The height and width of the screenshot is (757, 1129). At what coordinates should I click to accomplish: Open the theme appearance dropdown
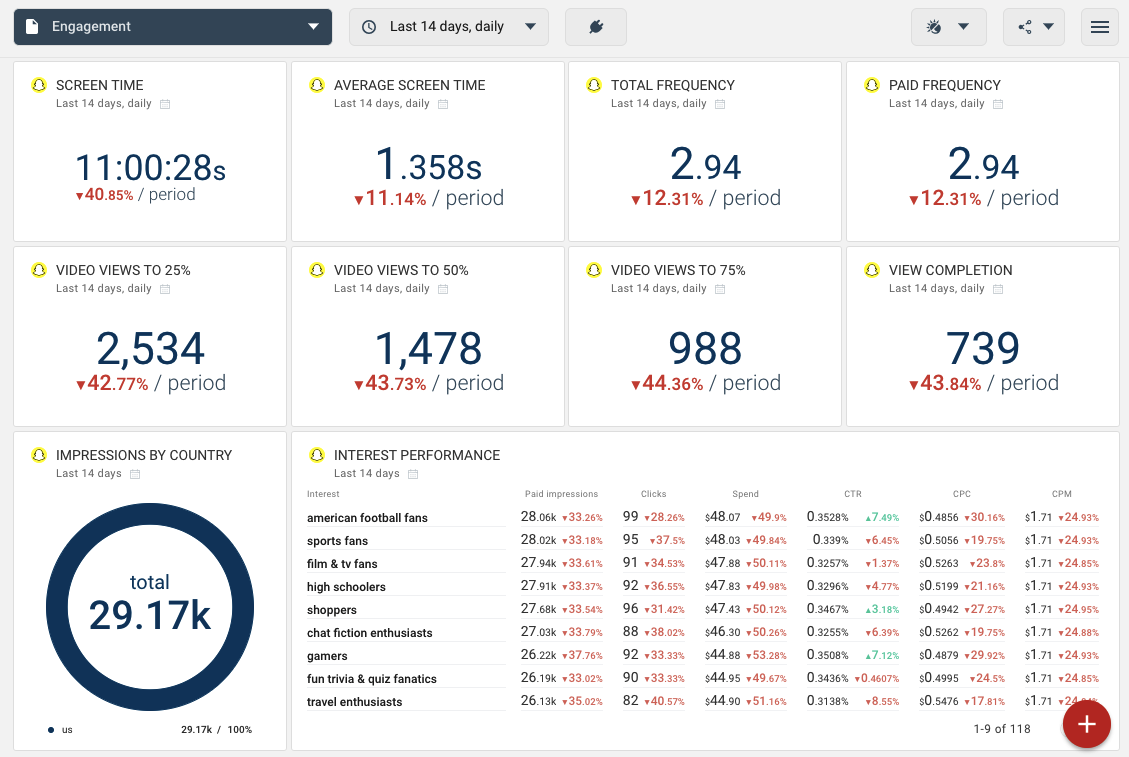(x=948, y=27)
